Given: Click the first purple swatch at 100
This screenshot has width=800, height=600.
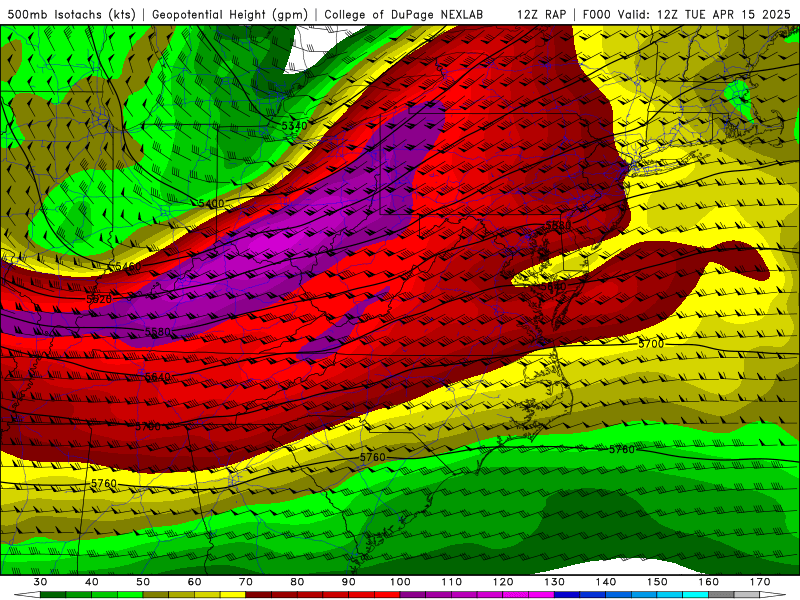Looking at the screenshot, I should pos(413,595).
